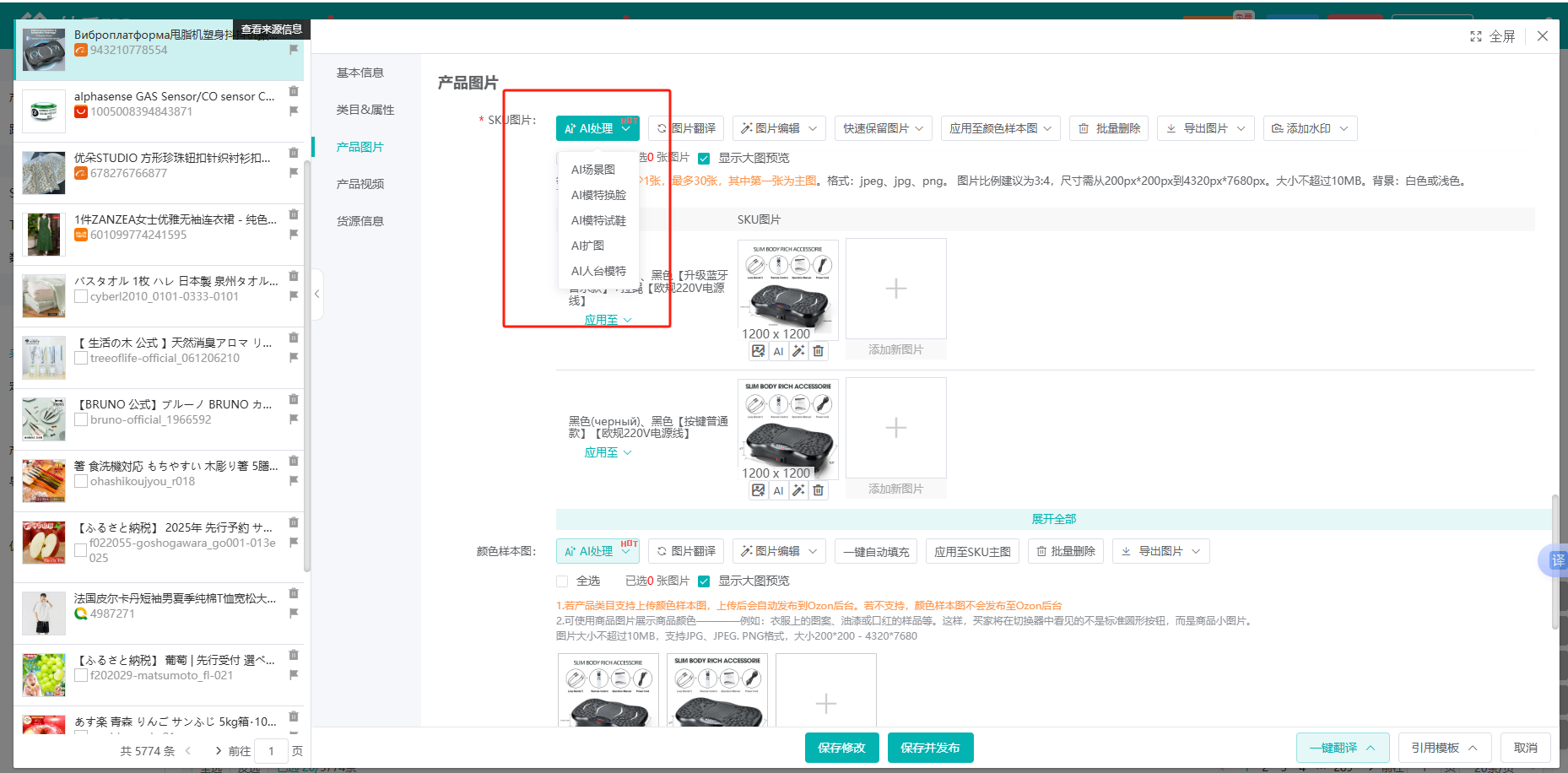Click the 导出图片 download icon

coord(1171,128)
